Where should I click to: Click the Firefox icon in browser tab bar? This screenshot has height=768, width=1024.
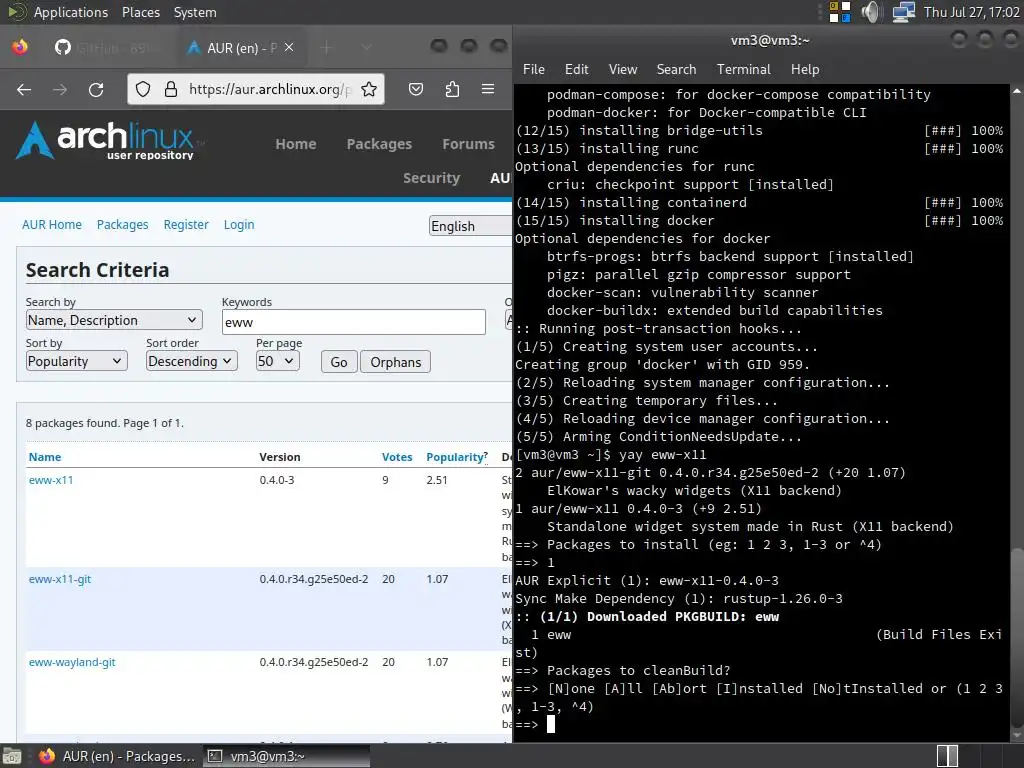(20, 47)
